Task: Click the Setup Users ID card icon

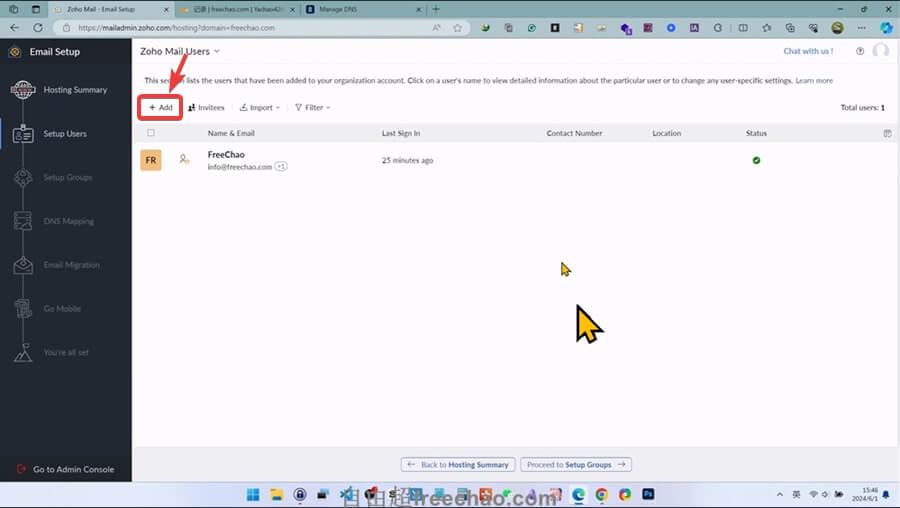Action: point(23,134)
